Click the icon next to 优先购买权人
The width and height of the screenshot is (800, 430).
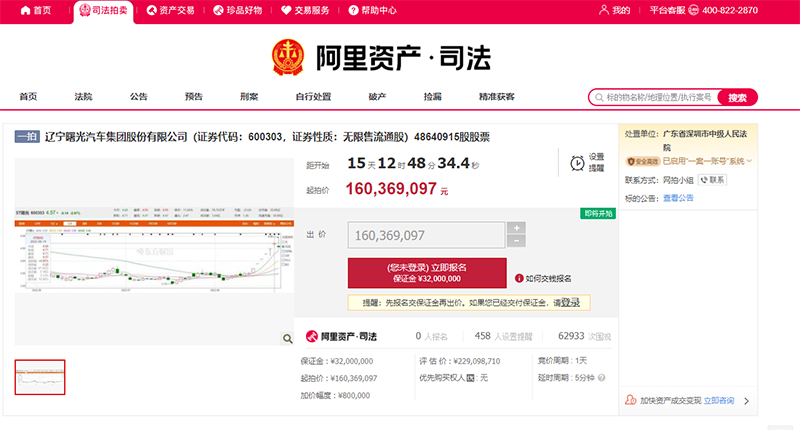tap(470, 378)
